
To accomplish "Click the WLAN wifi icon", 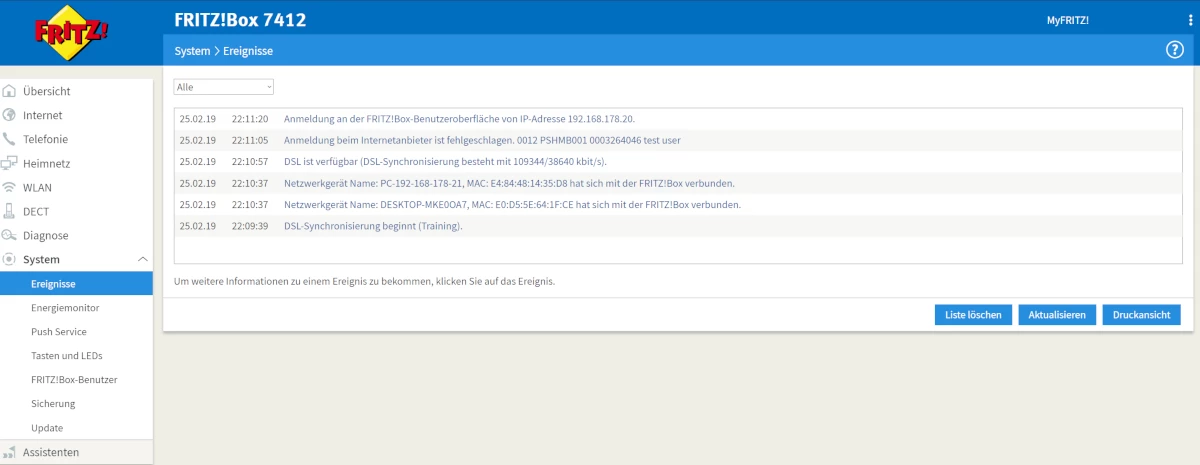I will [10, 187].
